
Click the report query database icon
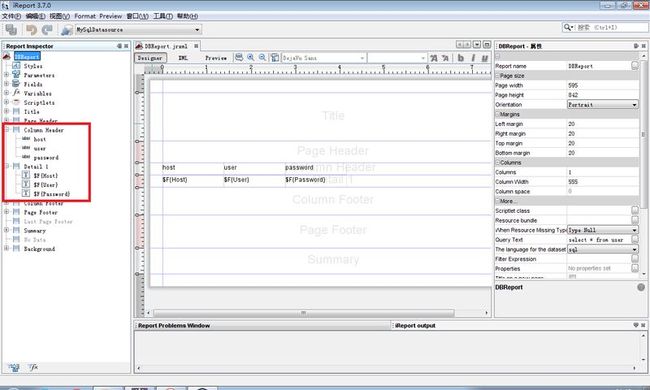tap(239, 58)
